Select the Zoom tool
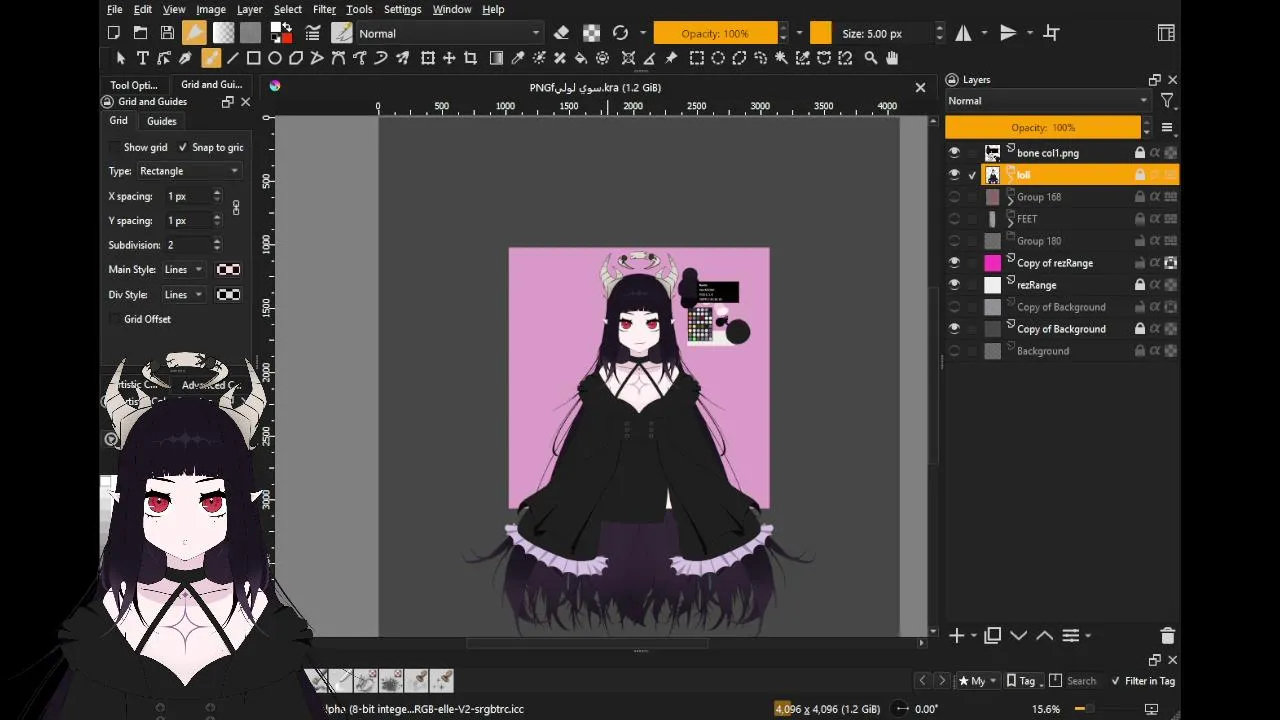Screen dimensions: 1280x720 (871, 58)
